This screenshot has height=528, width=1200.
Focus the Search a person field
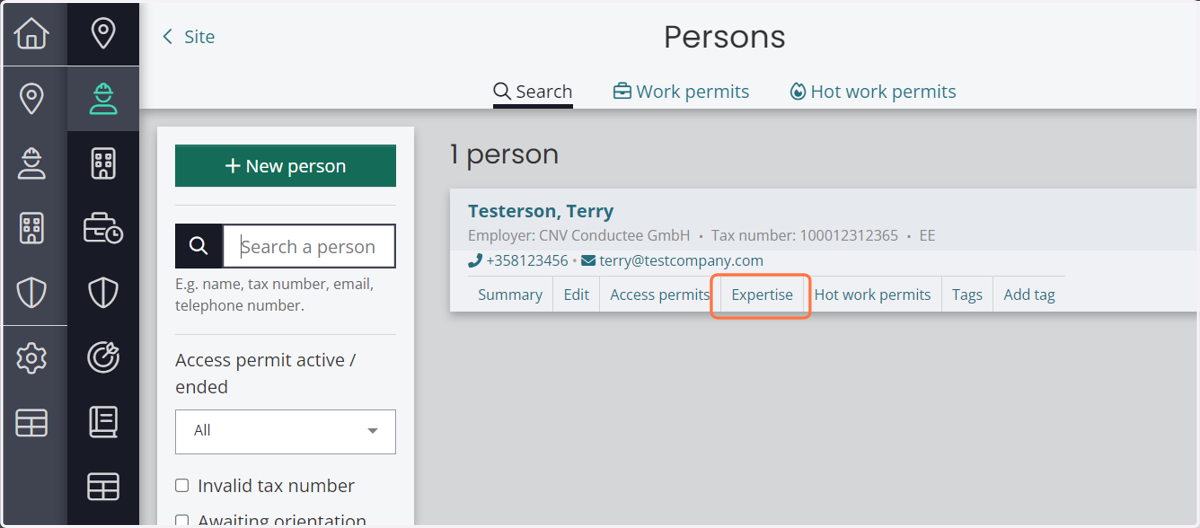tap(309, 246)
